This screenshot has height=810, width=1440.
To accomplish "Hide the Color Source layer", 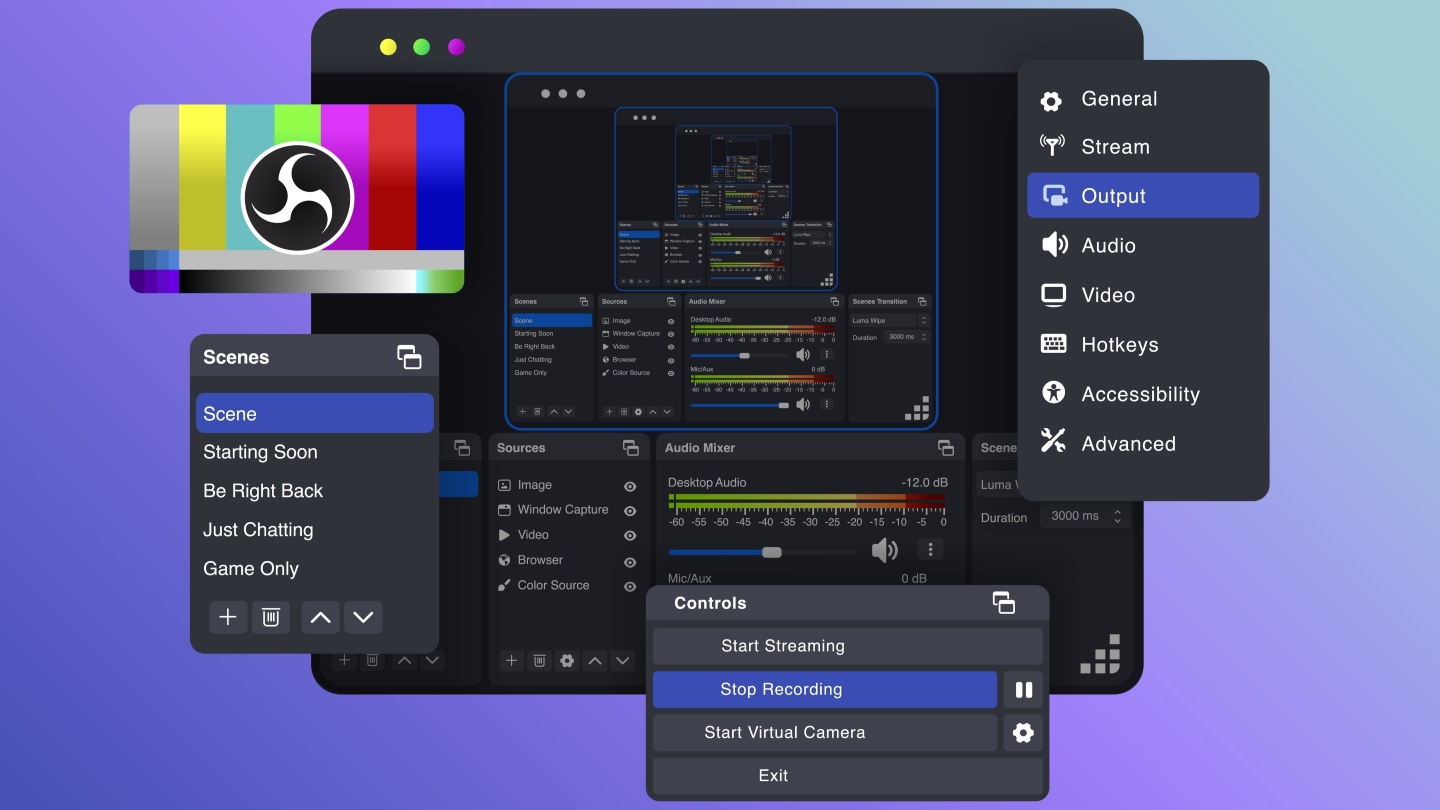I will (629, 585).
